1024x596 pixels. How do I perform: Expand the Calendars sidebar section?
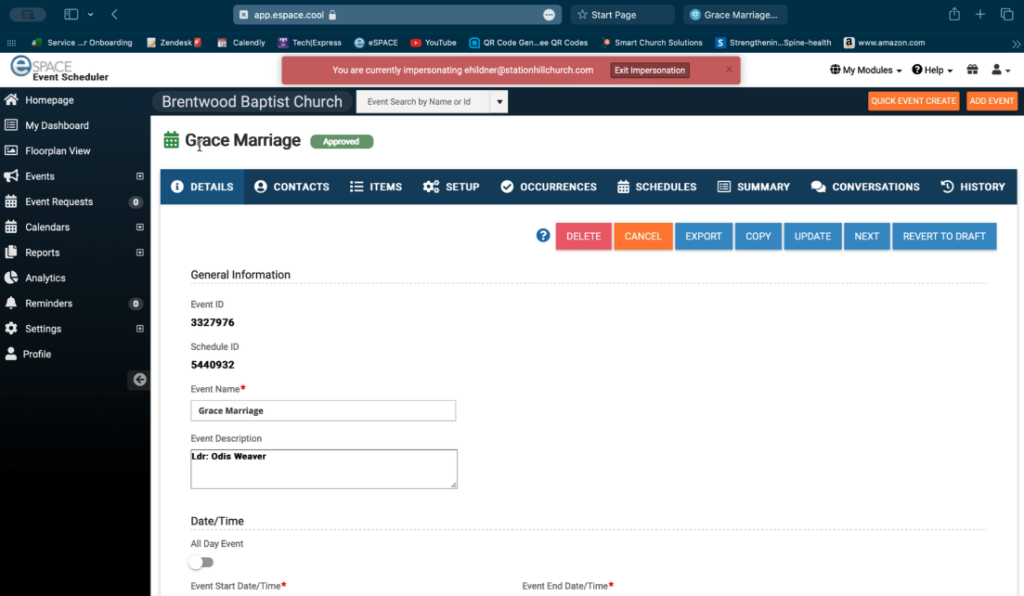pos(140,227)
